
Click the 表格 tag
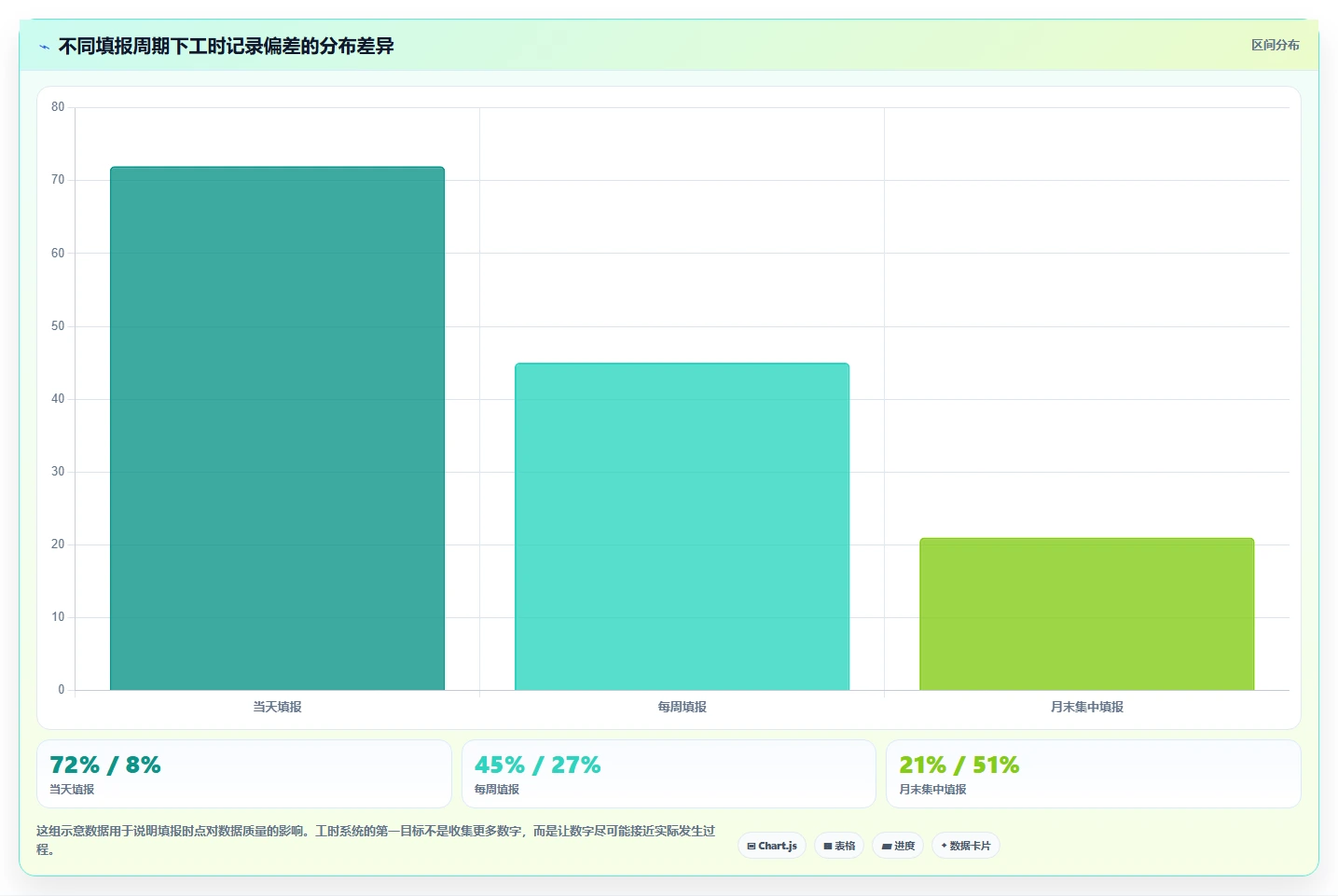[839, 846]
